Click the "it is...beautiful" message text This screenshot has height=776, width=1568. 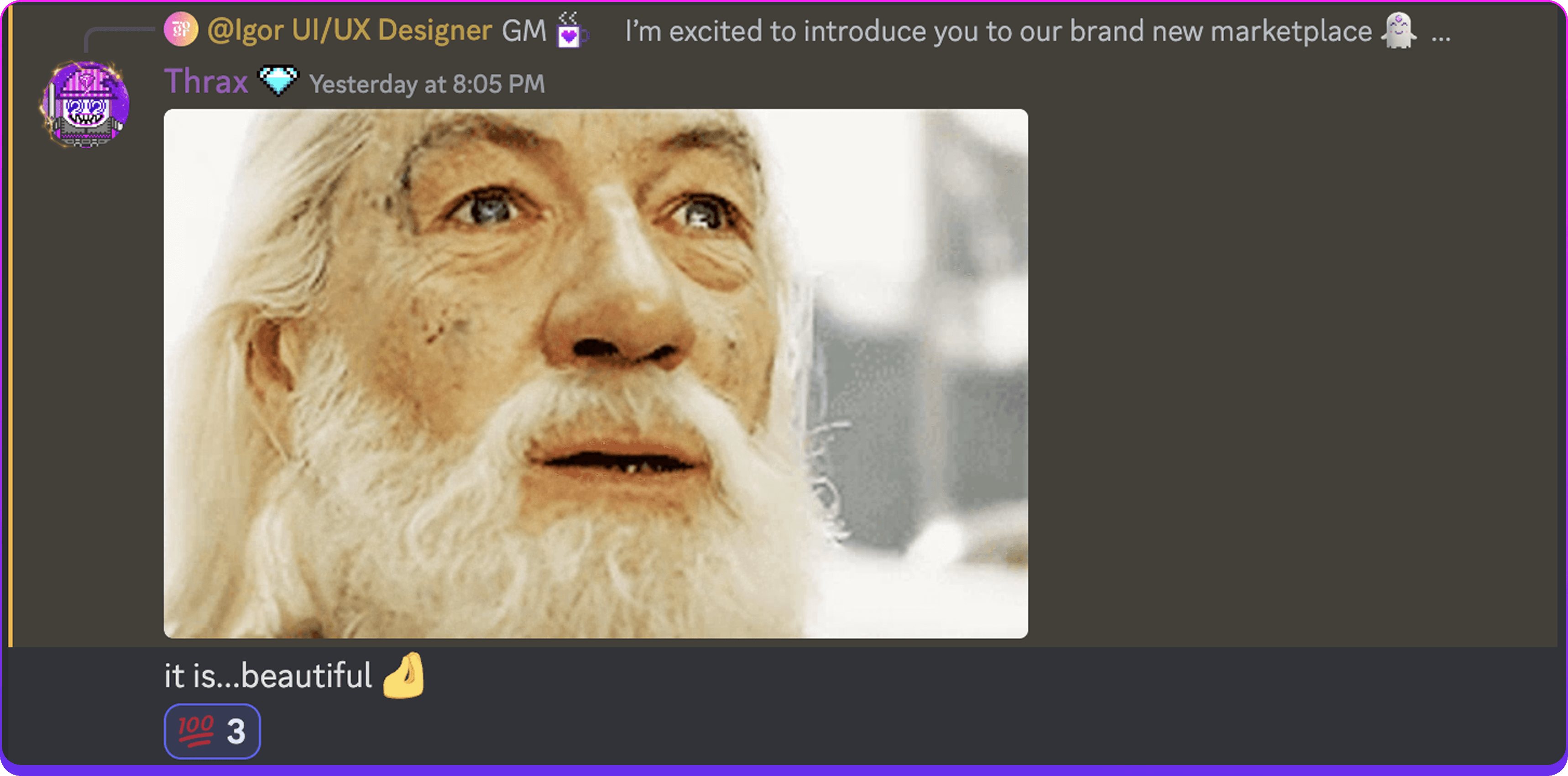pyautogui.click(x=268, y=676)
